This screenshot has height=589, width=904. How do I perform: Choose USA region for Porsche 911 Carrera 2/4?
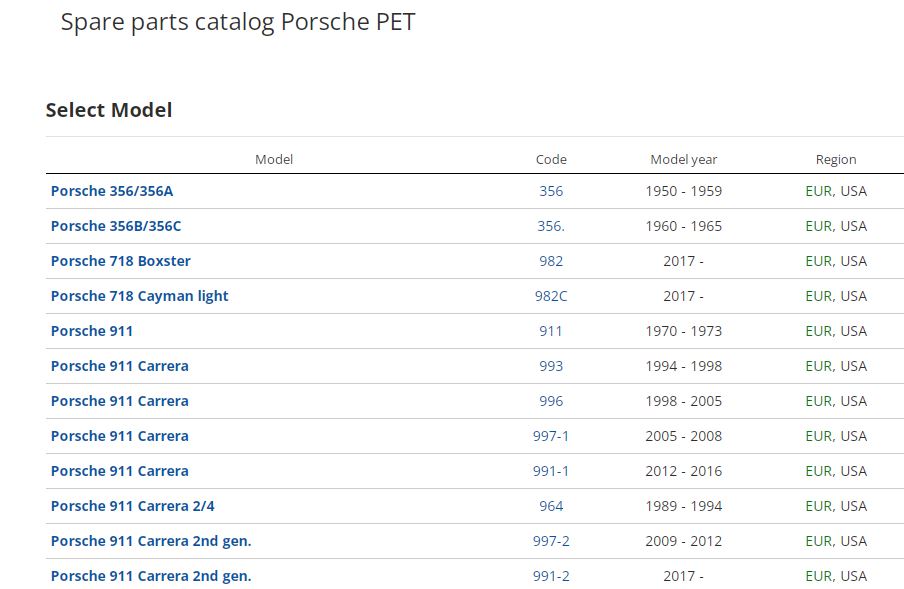coord(854,506)
